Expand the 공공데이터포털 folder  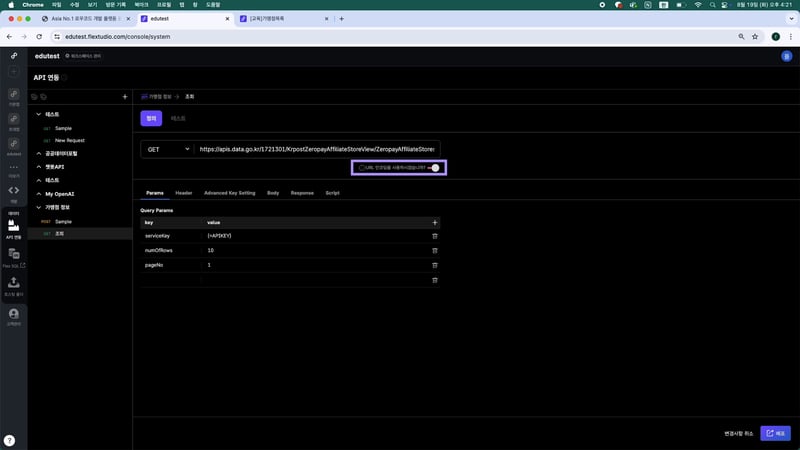(x=38, y=153)
